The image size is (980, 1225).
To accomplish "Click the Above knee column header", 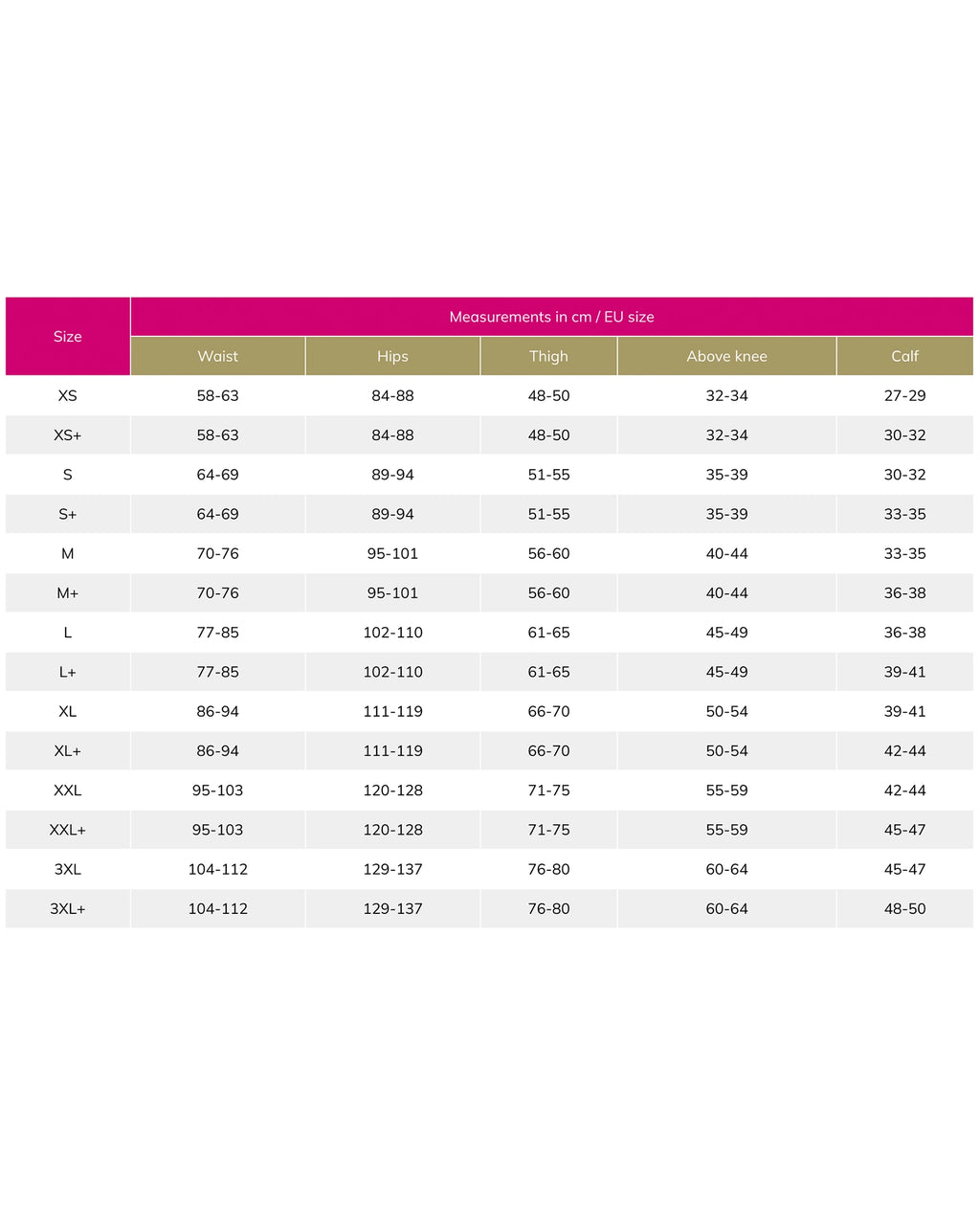I will click(727, 356).
